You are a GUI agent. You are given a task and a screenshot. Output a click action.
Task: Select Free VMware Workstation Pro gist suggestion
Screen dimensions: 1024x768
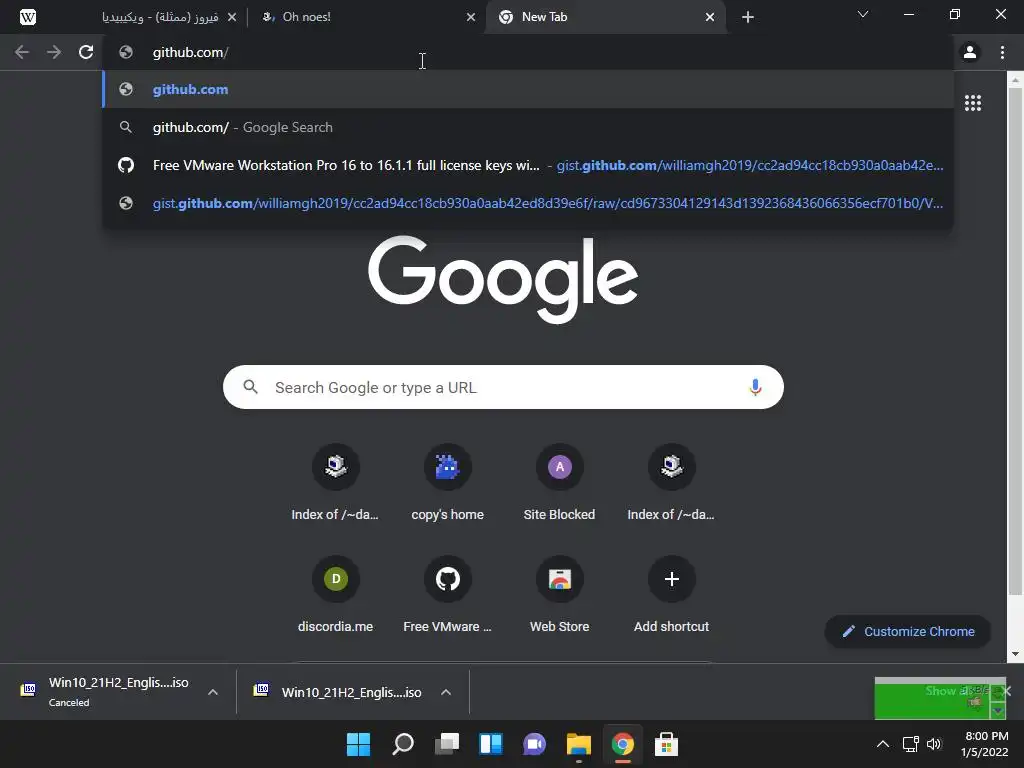pyautogui.click(x=528, y=165)
